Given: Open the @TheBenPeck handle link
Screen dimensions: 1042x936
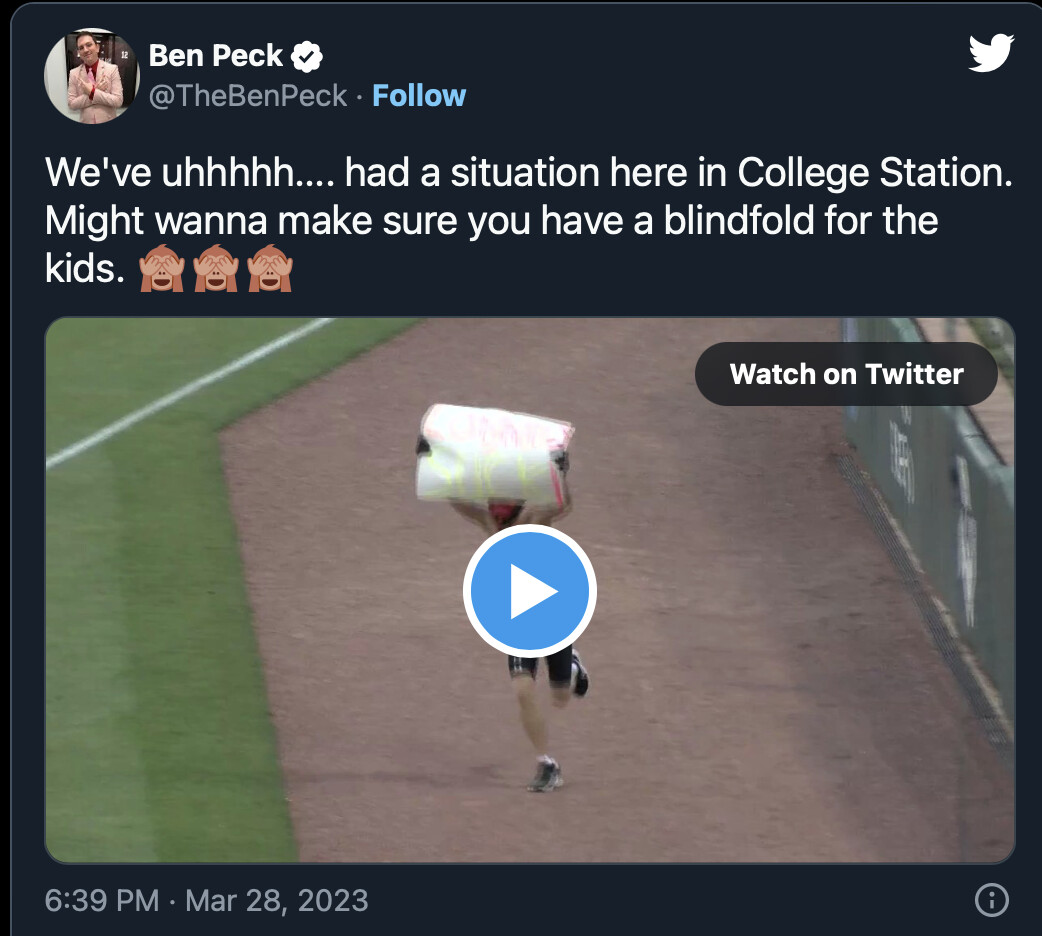Looking at the screenshot, I should [x=248, y=96].
